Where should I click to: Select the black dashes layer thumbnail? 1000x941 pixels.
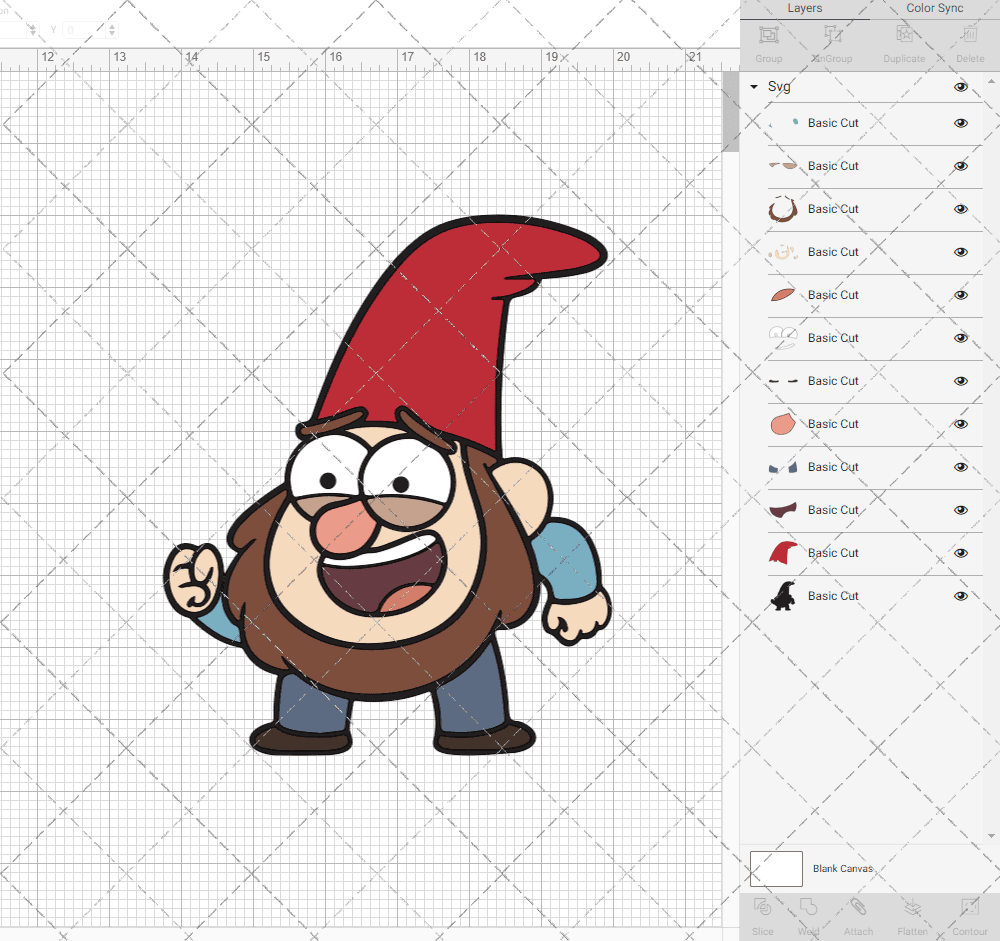click(783, 381)
